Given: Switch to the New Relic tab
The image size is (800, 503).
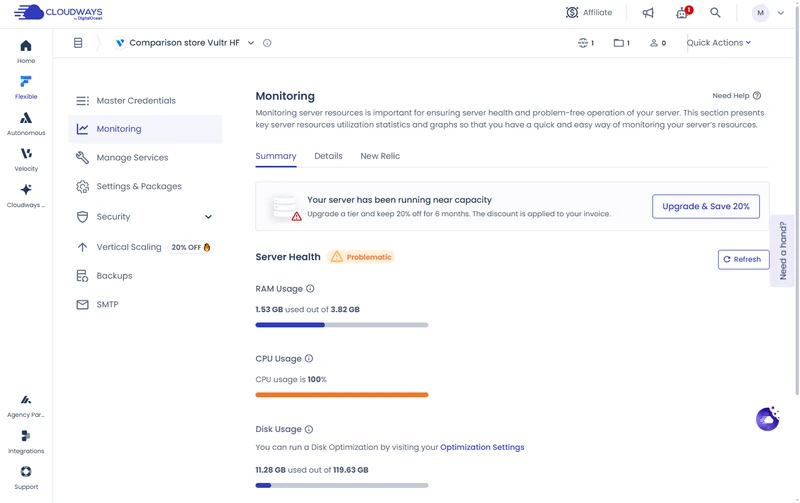Looking at the screenshot, I should click(x=380, y=156).
